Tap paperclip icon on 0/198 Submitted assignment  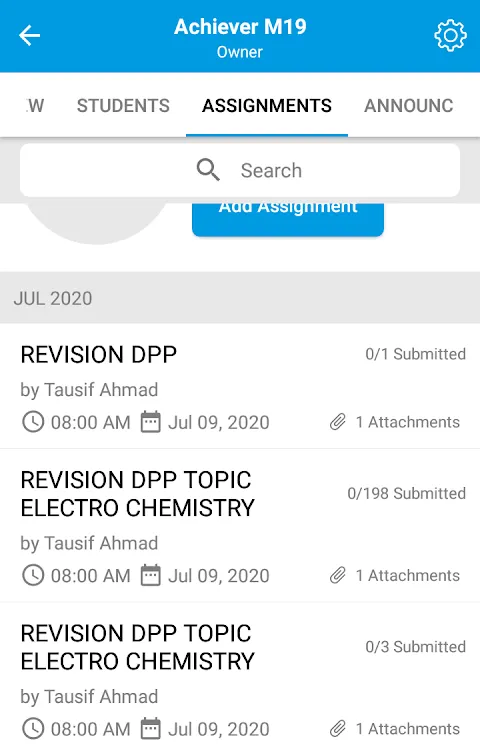click(338, 575)
